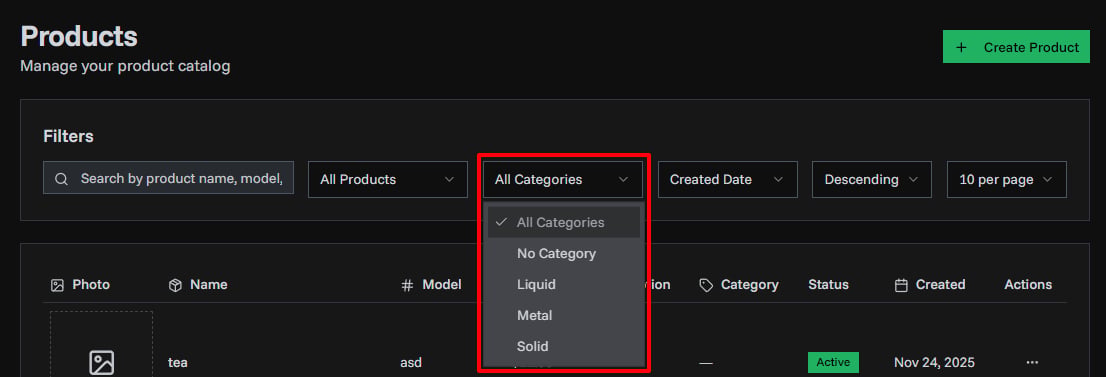This screenshot has height=377, width=1106.
Task: Click the chevron in Descending dropdown
Action: 913,179
